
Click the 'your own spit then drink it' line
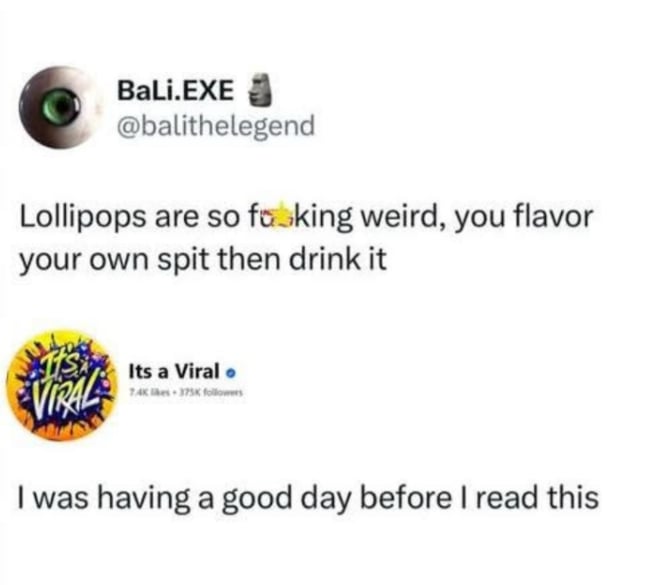(x=203, y=260)
